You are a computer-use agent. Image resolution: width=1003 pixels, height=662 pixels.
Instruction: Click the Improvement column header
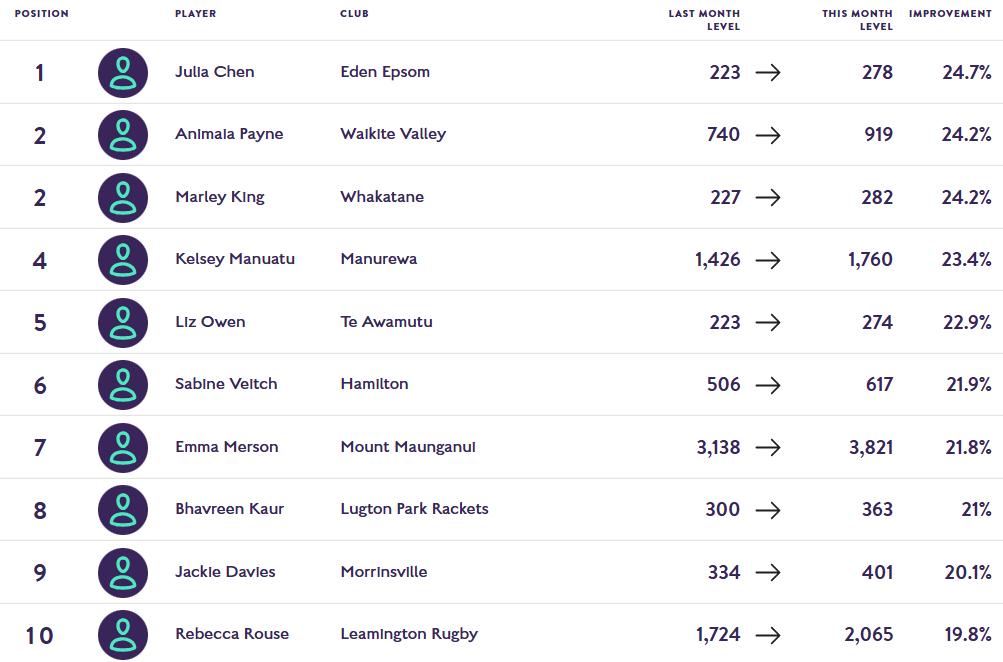tap(949, 14)
